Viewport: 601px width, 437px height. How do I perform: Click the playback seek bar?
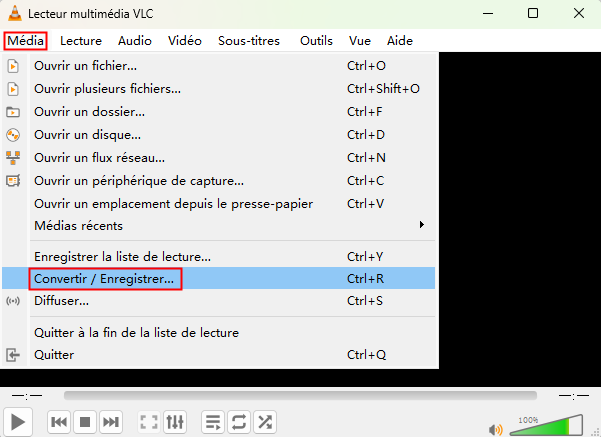(x=300, y=395)
